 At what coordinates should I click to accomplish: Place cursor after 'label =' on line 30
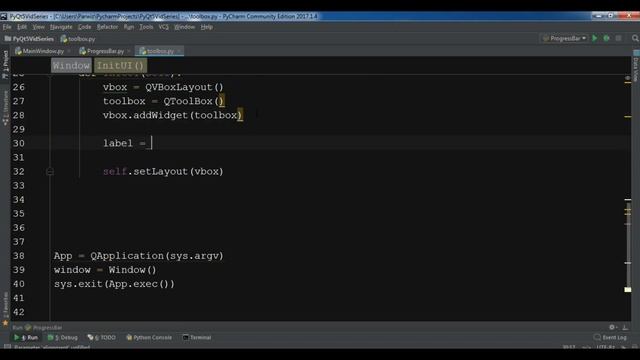[151, 143]
